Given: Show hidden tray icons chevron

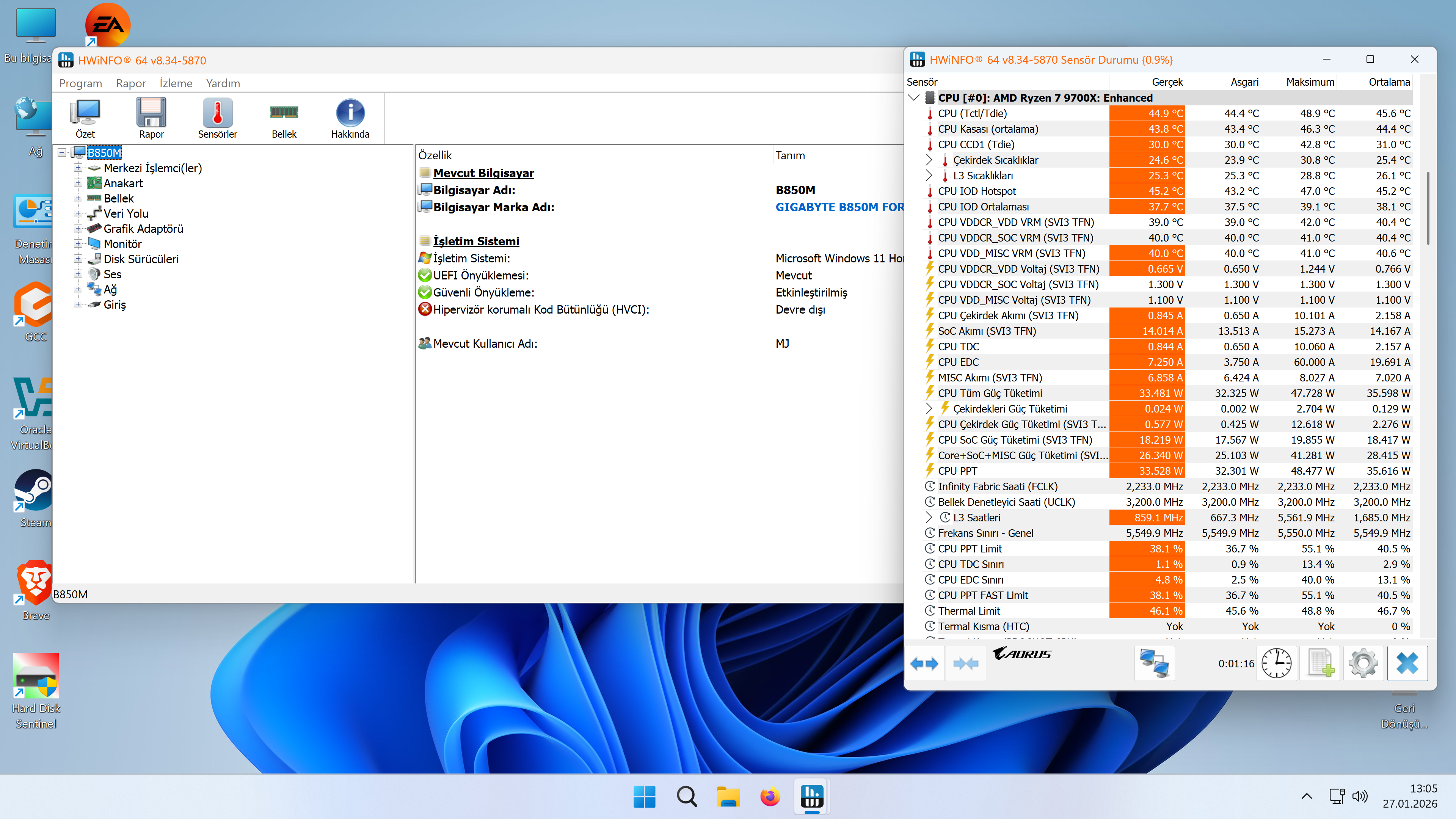Looking at the screenshot, I should tap(1307, 796).
